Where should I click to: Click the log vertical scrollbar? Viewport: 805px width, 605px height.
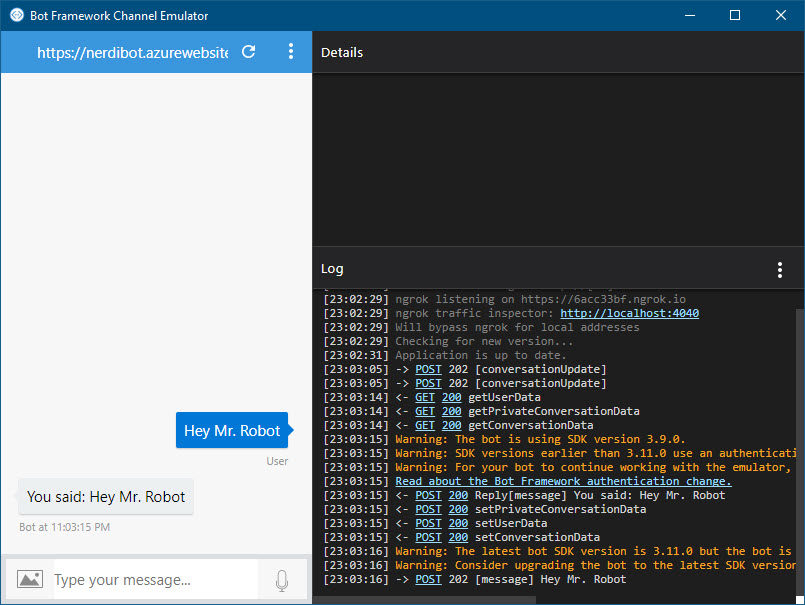point(800,452)
